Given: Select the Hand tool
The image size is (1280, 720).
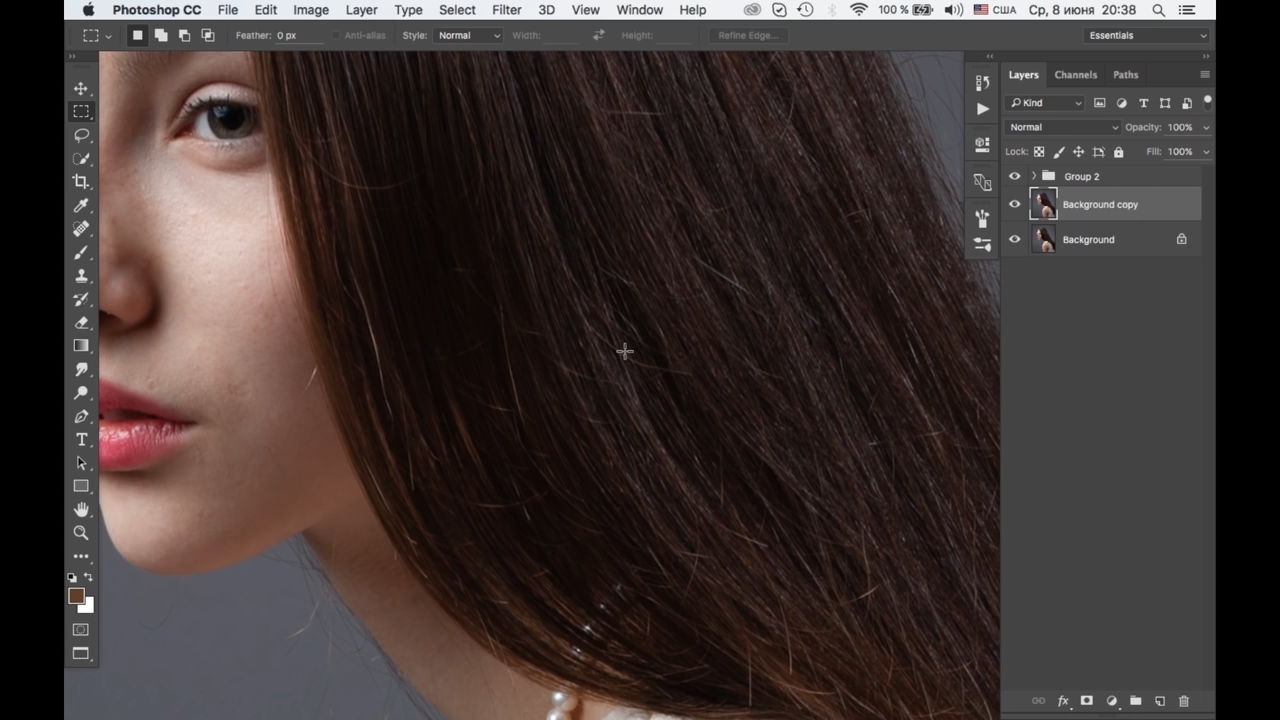Looking at the screenshot, I should point(81,510).
